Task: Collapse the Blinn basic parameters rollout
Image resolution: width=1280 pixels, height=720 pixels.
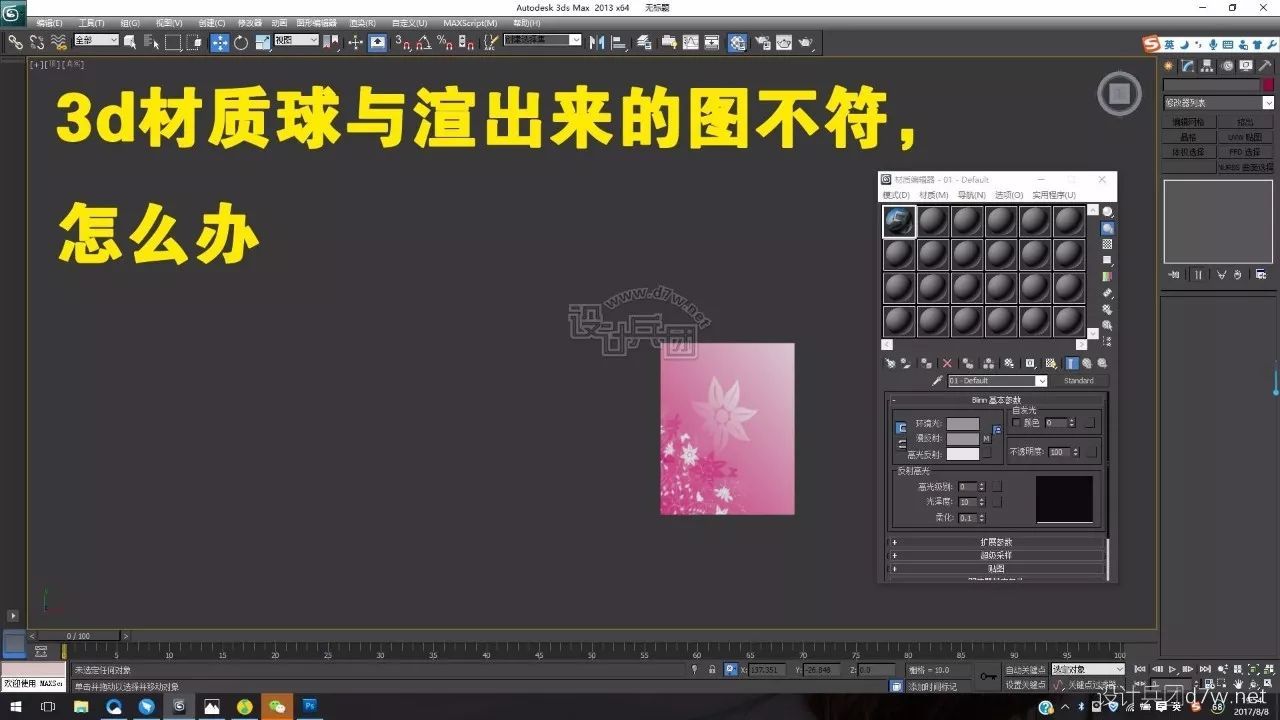Action: point(997,400)
